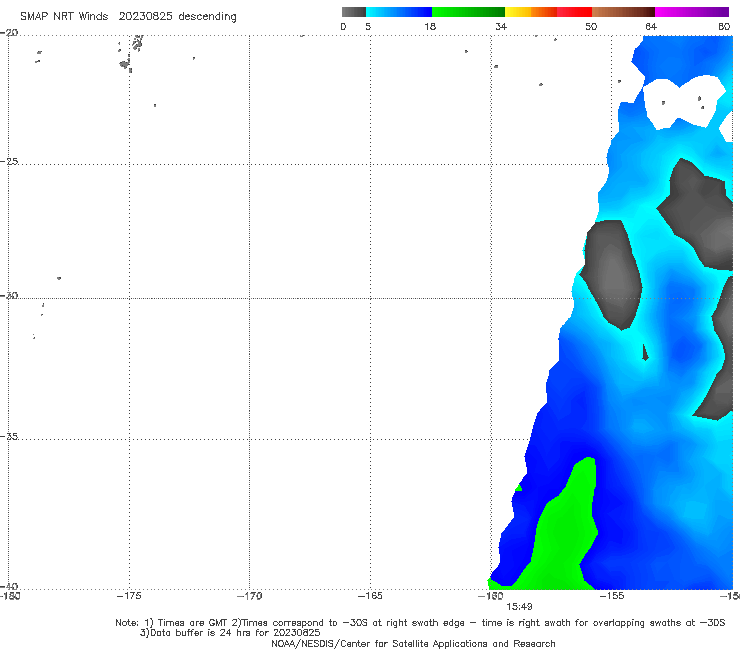Click the latitude label "-25"
The height and width of the screenshot is (650, 740).
pyautogui.click(x=9, y=161)
